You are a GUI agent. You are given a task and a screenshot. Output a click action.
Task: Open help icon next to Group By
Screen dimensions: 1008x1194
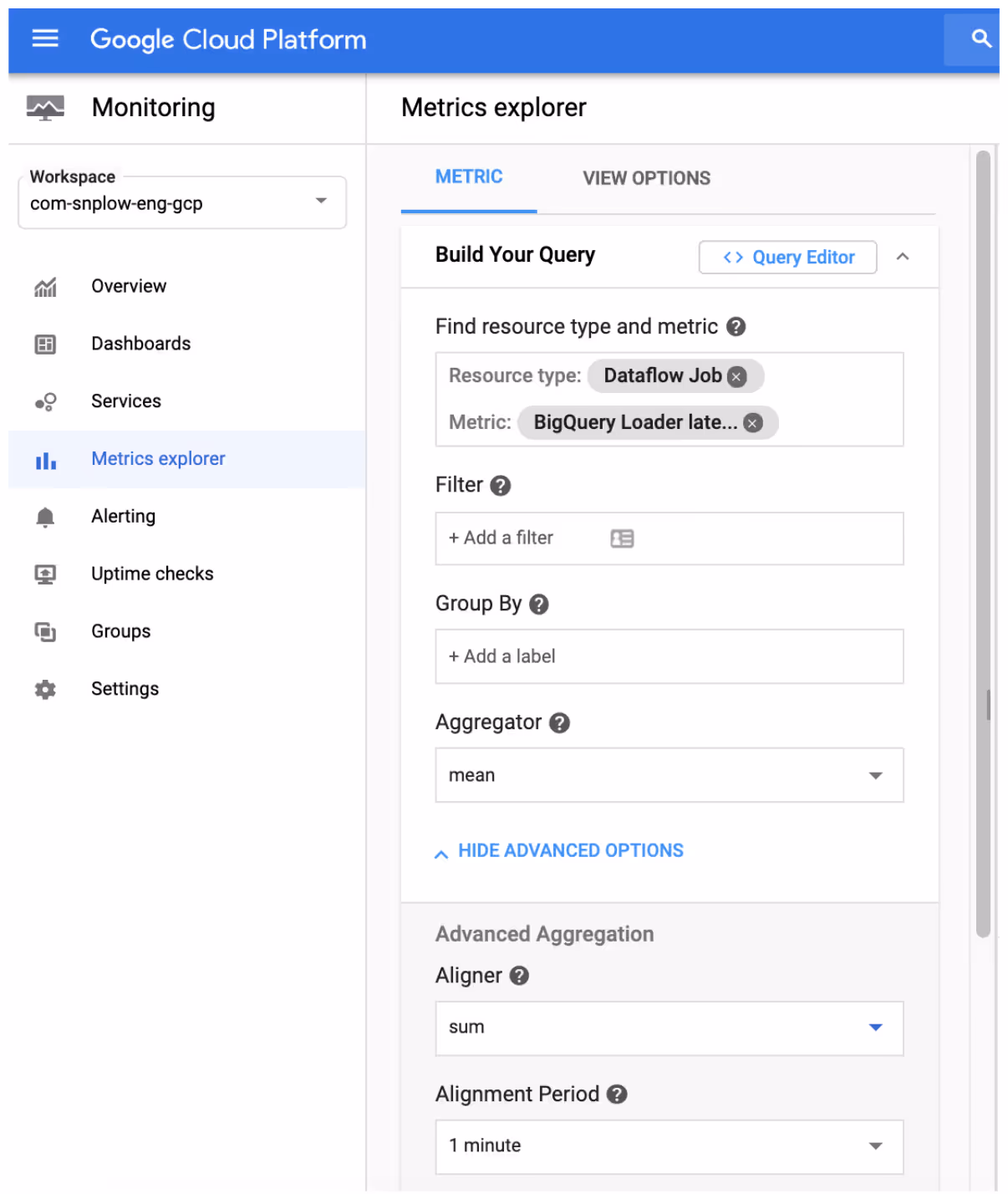[x=539, y=604]
